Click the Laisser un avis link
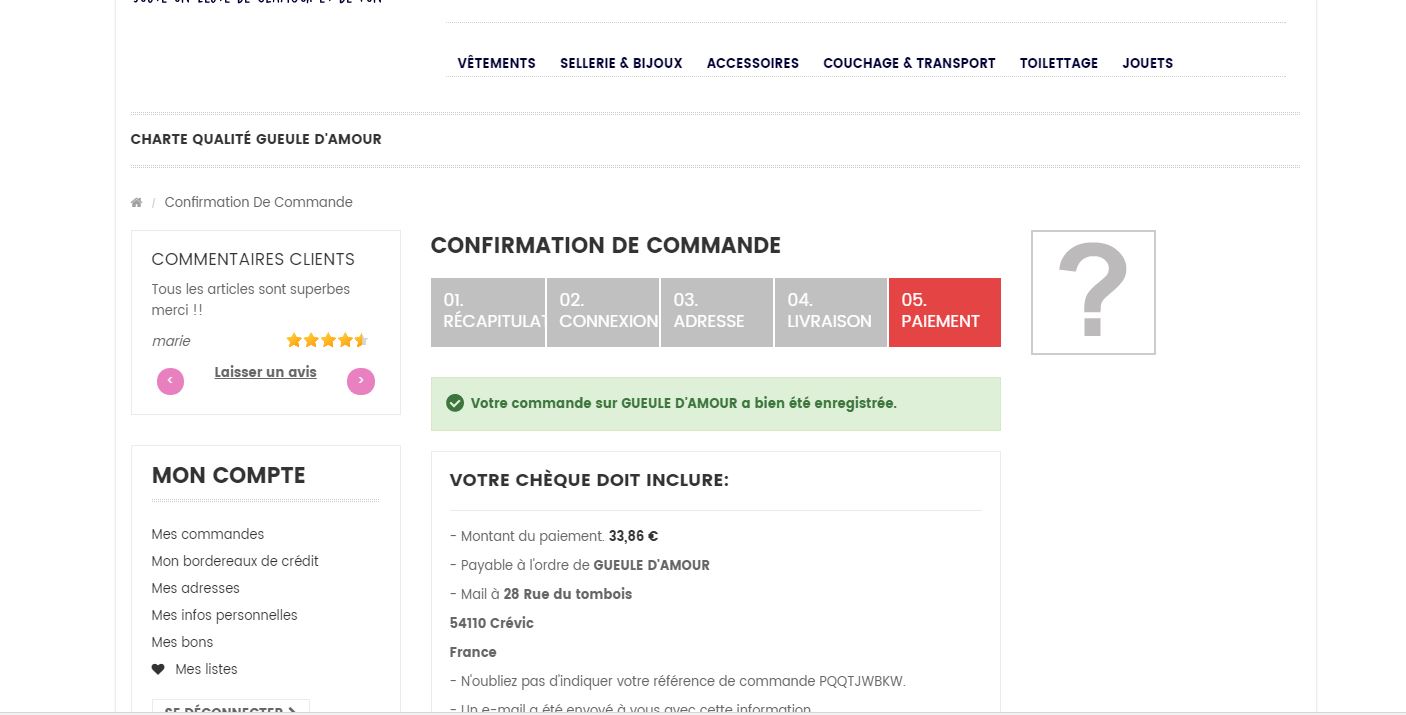 (265, 372)
